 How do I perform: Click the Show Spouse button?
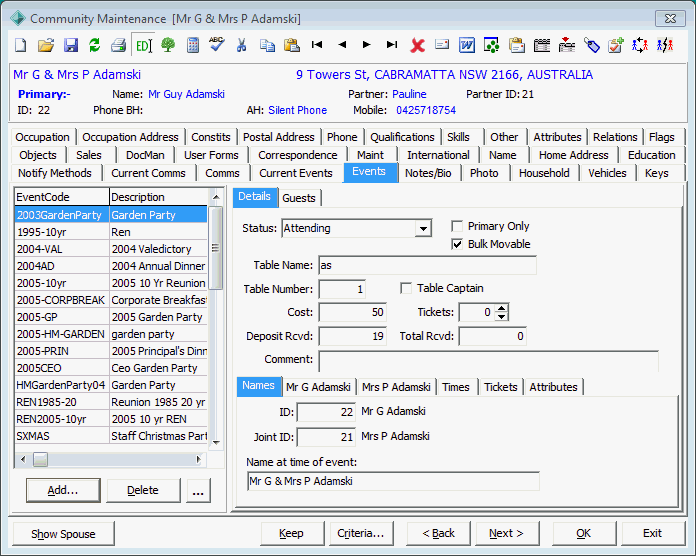pyautogui.click(x=63, y=534)
